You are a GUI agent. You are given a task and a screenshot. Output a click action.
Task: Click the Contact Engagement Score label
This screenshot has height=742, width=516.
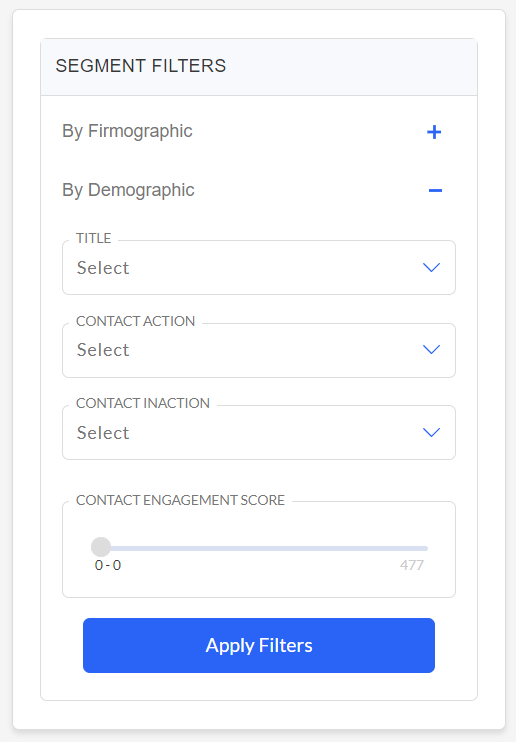[x=180, y=500]
